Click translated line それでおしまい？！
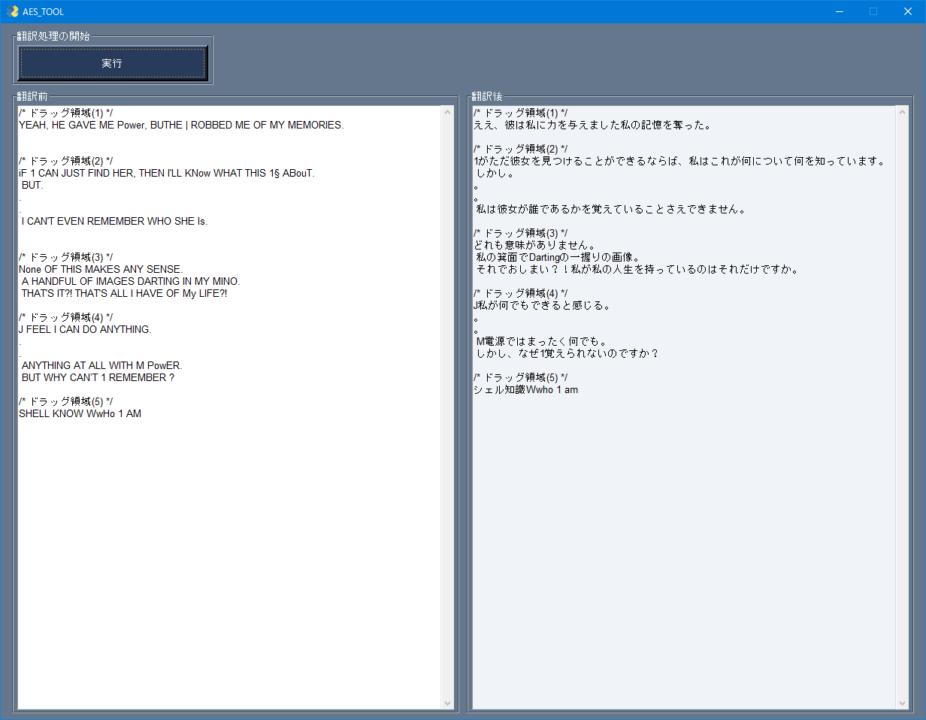This screenshot has height=720, width=926. tap(638, 269)
